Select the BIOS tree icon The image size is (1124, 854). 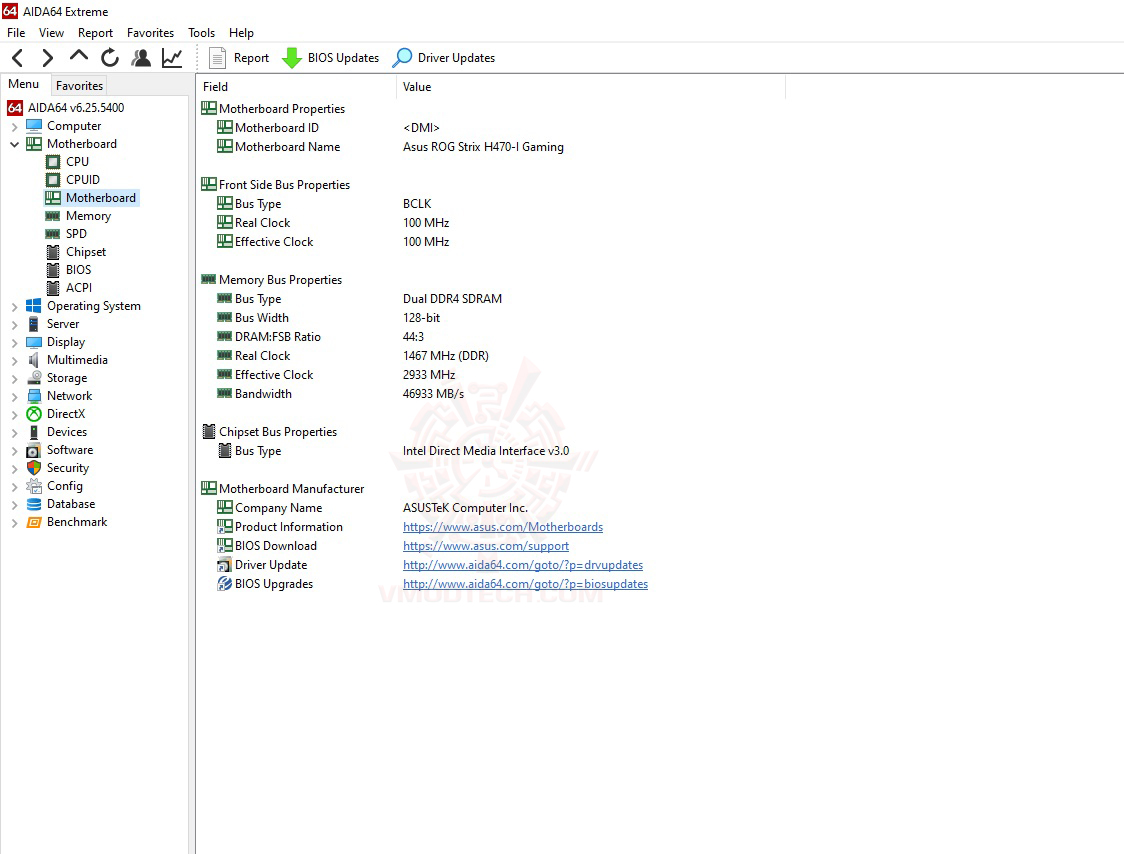53,270
